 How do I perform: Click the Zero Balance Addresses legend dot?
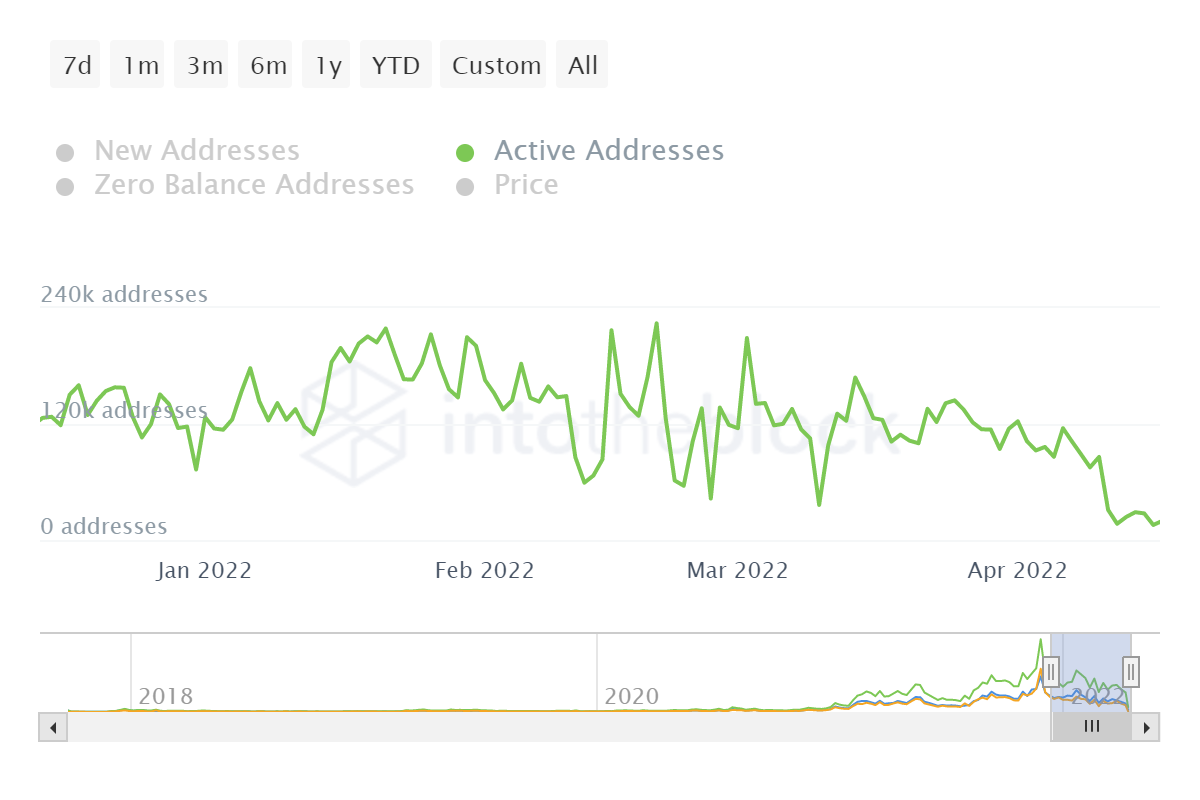(x=65, y=186)
